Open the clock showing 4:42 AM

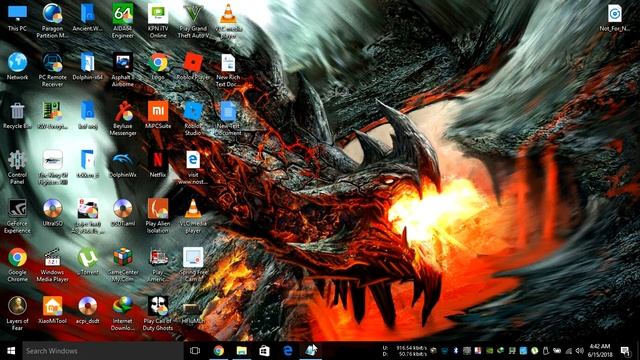click(600, 351)
